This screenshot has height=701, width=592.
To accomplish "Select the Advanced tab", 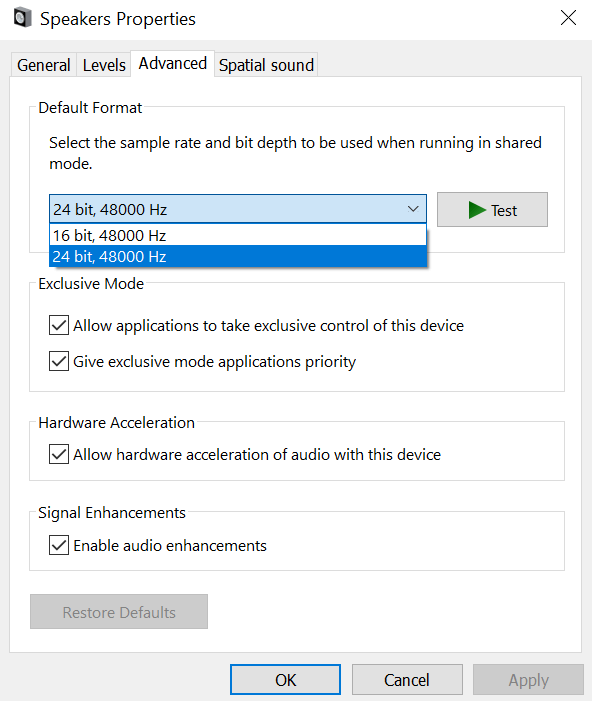I will pos(173,63).
